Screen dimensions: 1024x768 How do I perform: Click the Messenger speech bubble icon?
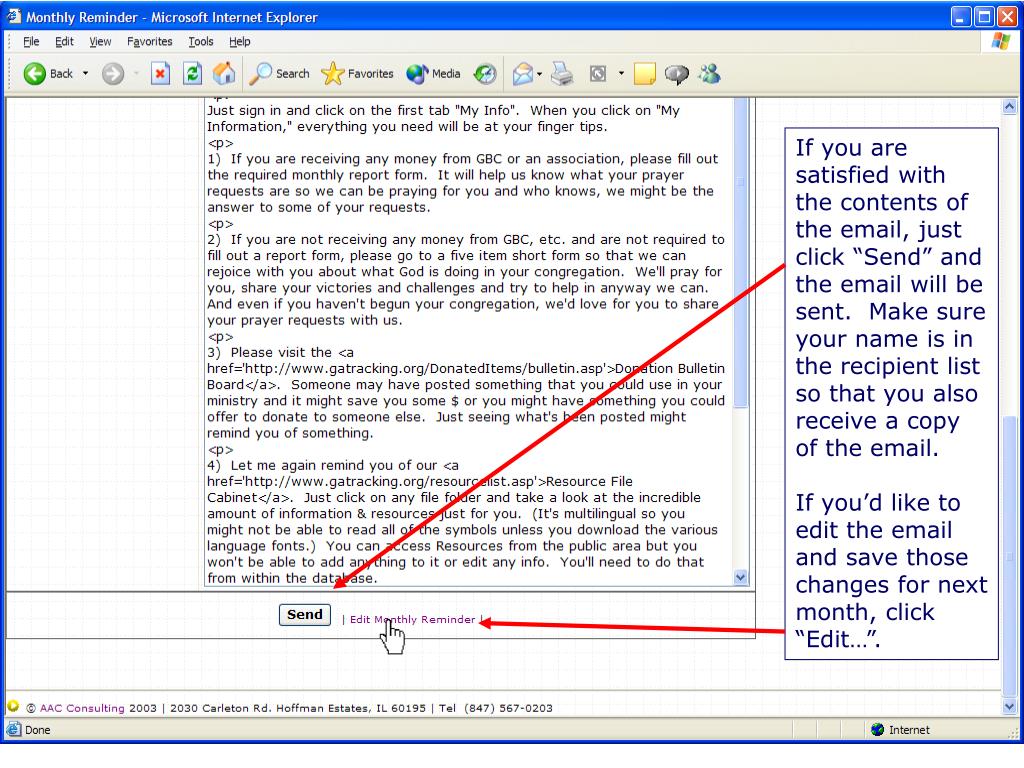click(677, 74)
